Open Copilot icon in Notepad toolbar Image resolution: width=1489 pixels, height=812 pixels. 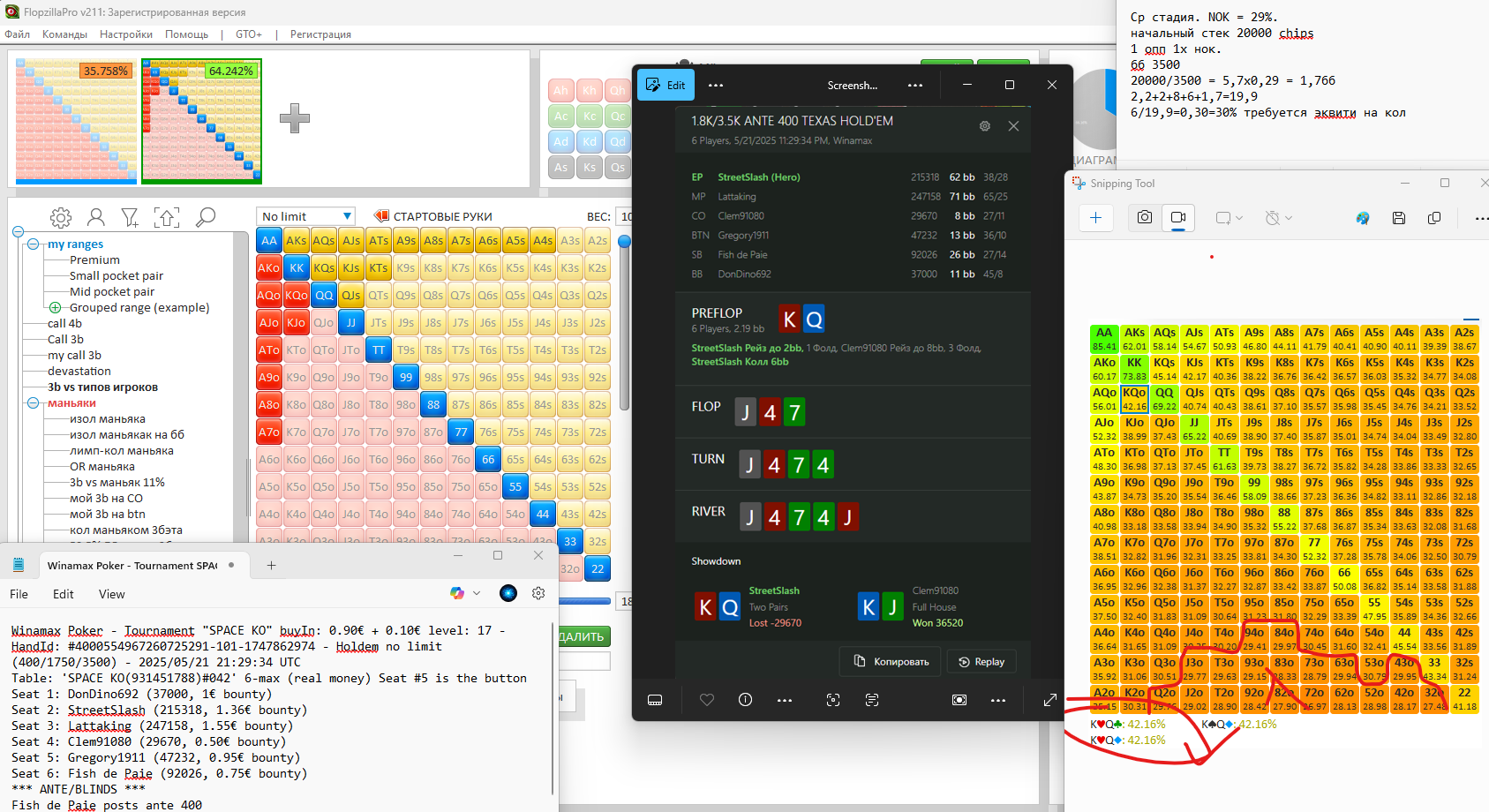pos(457,593)
